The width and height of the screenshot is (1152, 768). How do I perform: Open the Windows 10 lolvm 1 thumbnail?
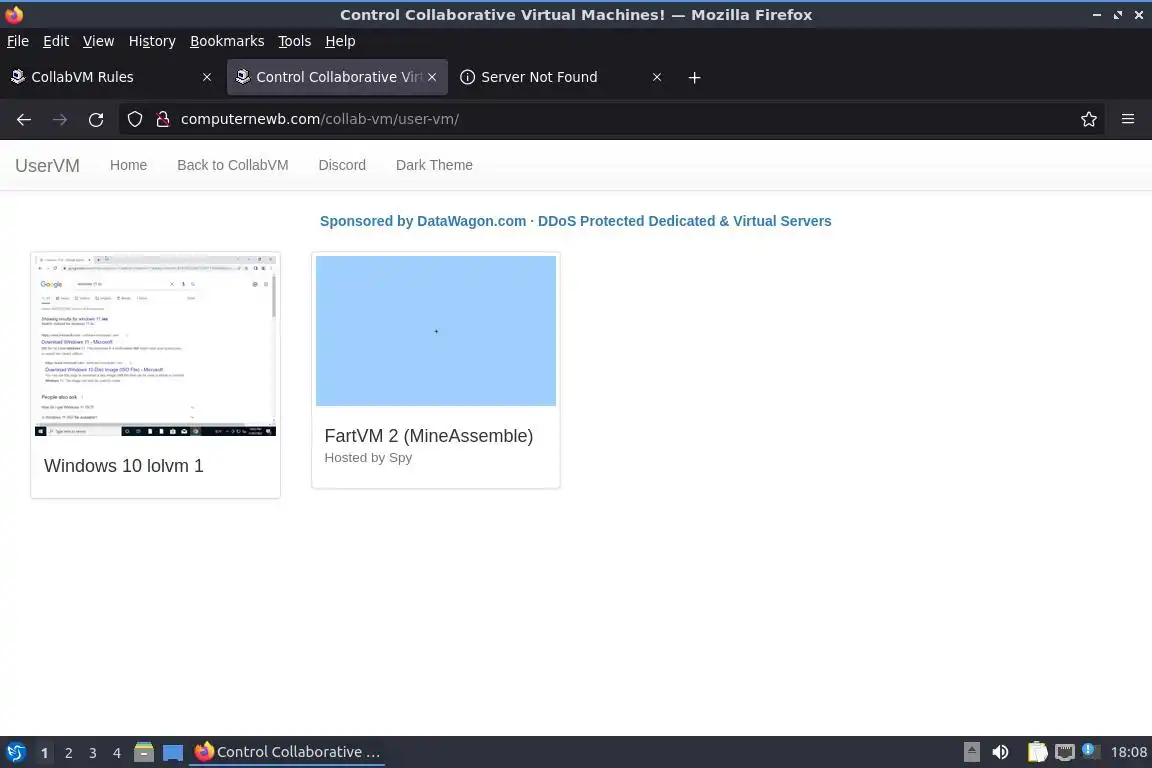pyautogui.click(x=155, y=345)
